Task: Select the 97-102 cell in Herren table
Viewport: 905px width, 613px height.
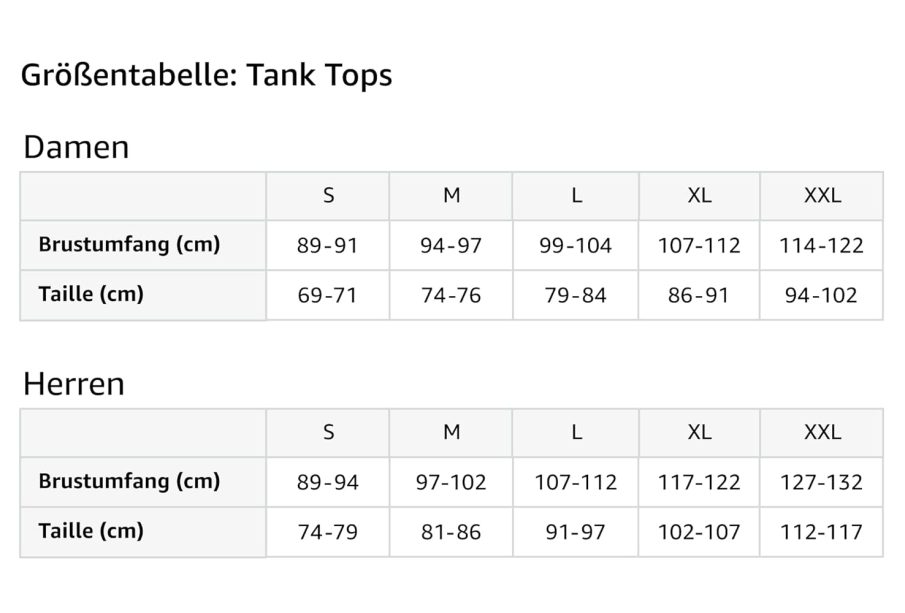Action: (451, 482)
